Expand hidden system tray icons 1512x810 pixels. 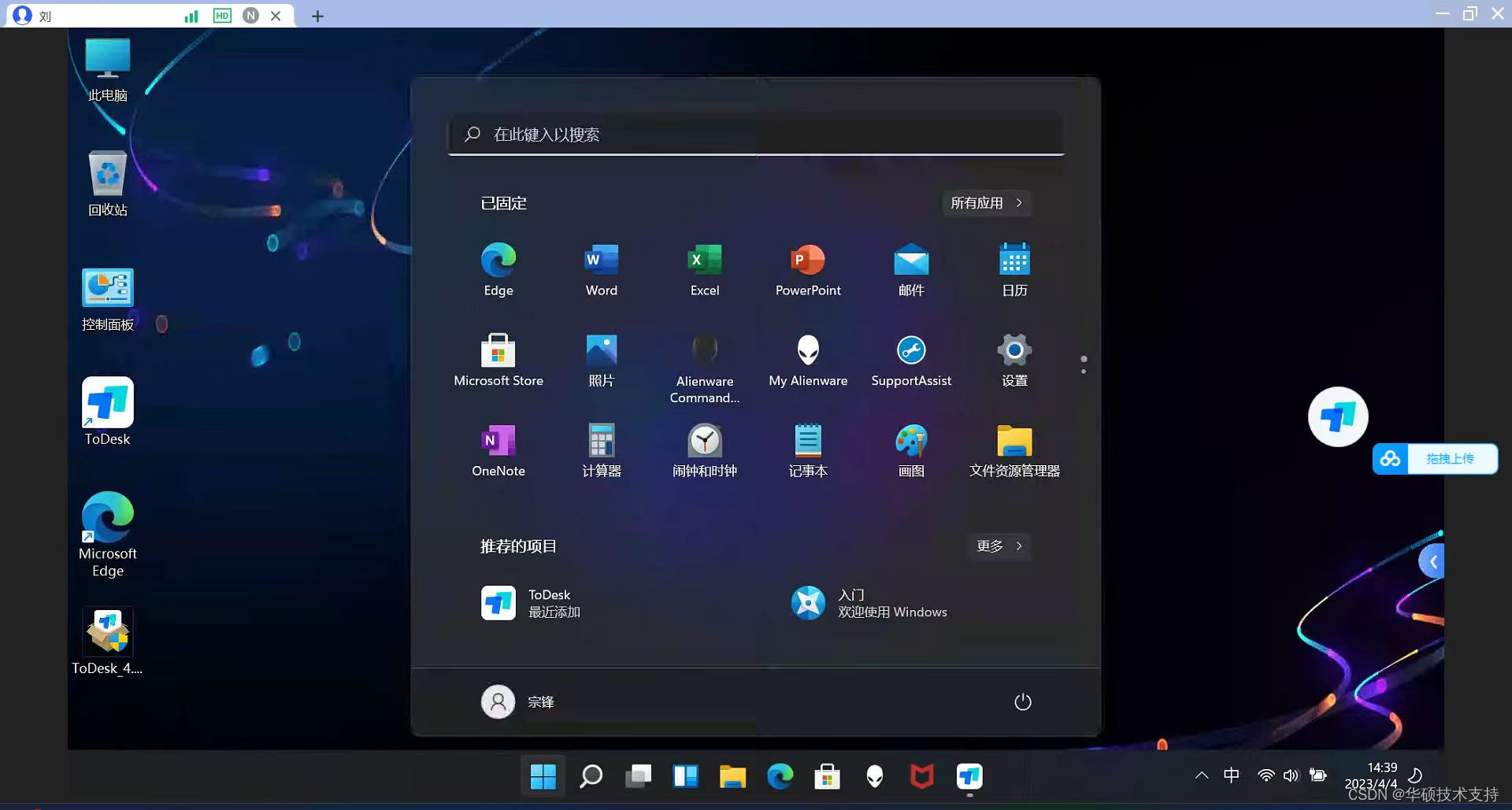click(1202, 775)
